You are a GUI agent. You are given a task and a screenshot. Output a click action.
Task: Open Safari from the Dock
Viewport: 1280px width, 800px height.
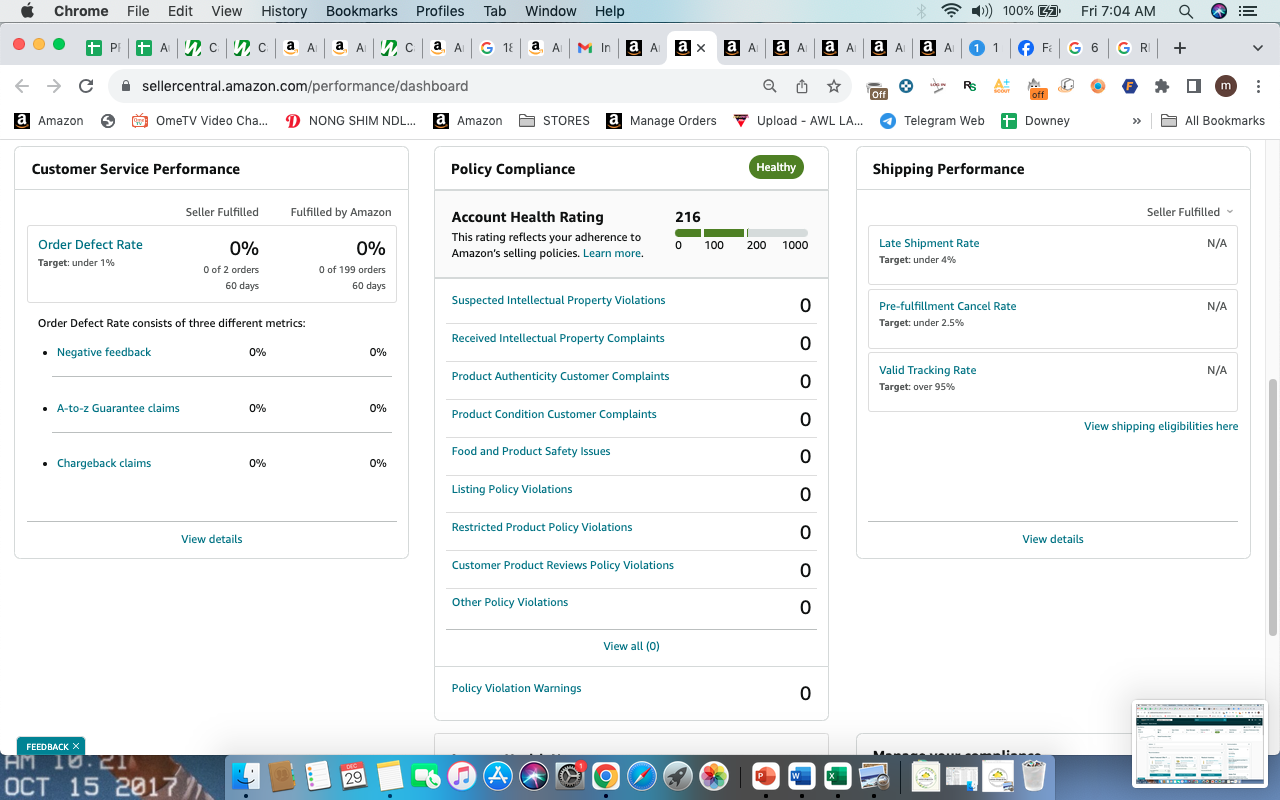pos(641,775)
